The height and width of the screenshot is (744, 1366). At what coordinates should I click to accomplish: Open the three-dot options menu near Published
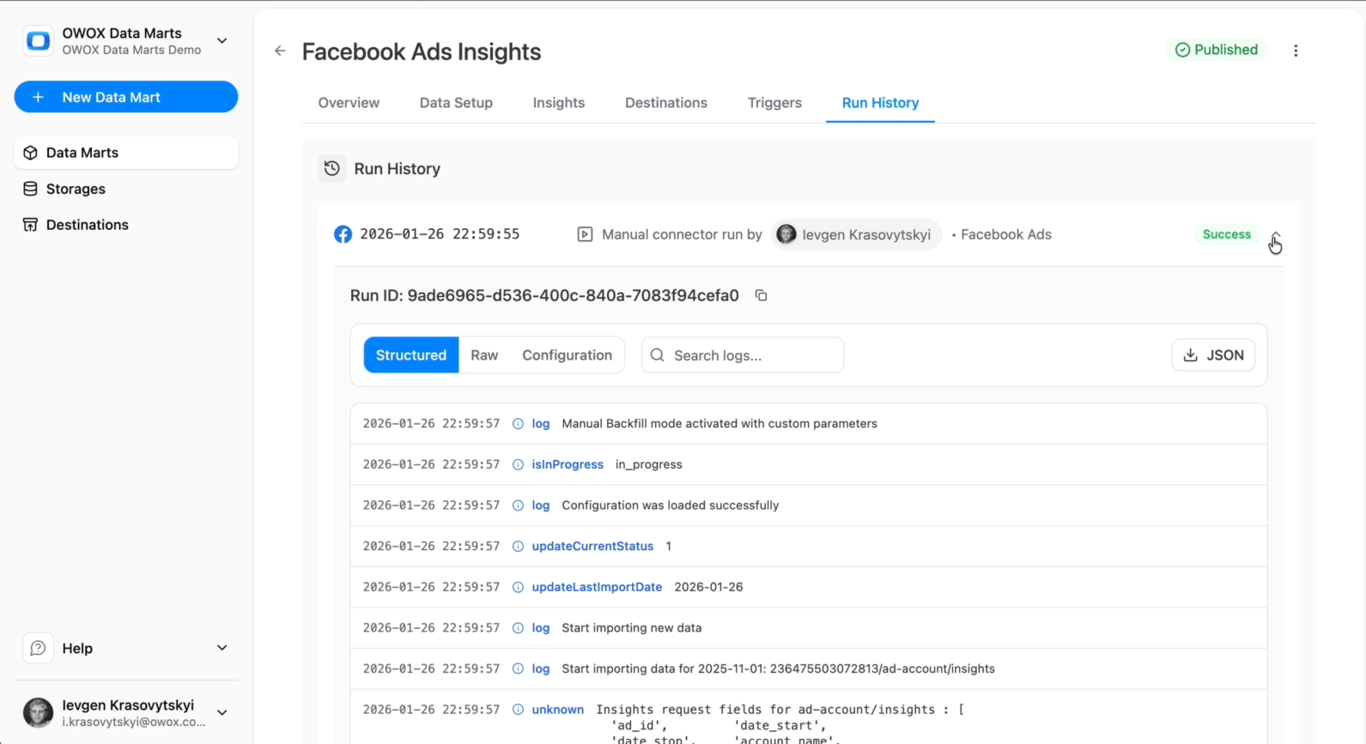pos(1296,50)
